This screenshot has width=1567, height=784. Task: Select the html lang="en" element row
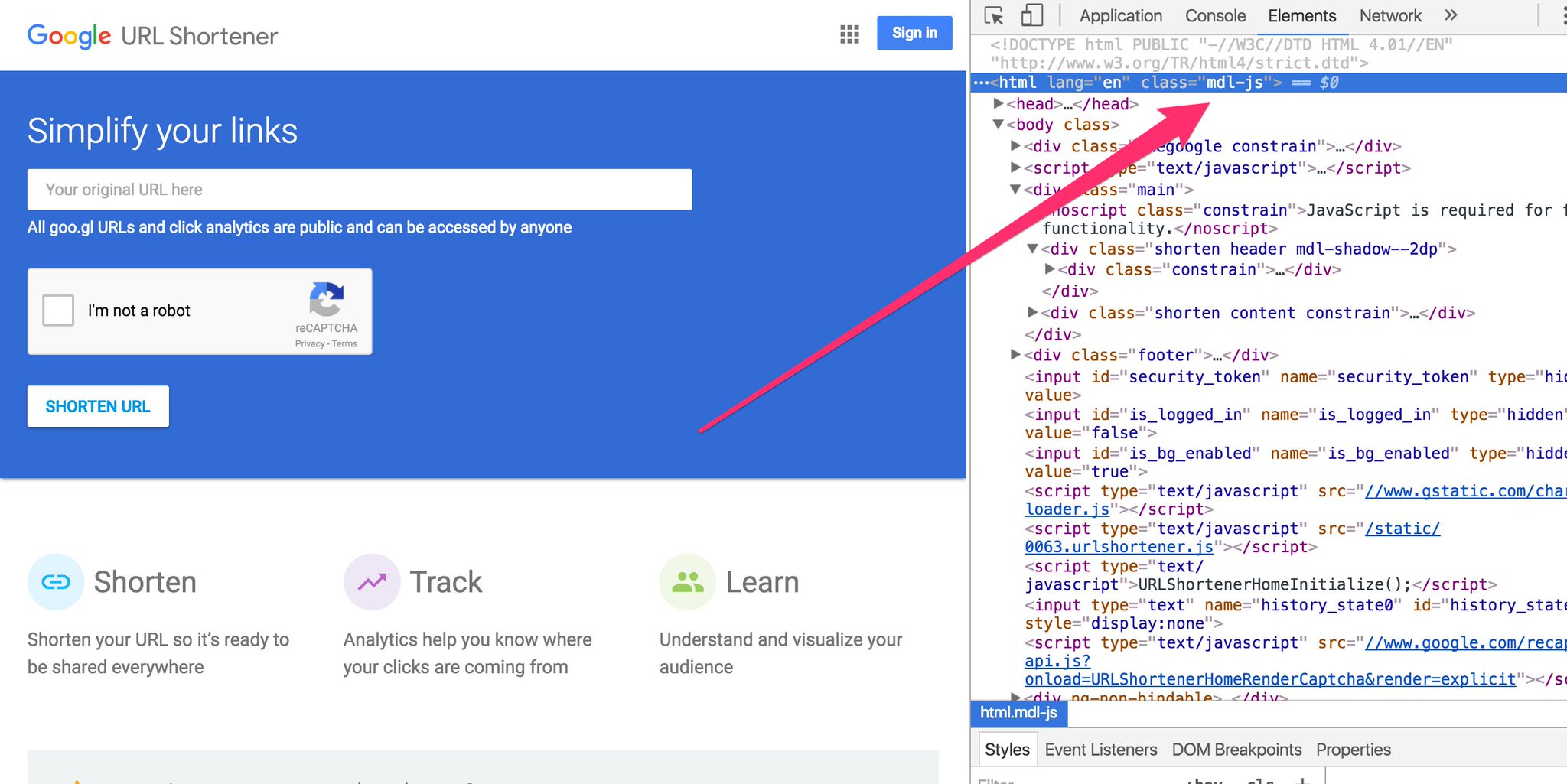[1269, 83]
